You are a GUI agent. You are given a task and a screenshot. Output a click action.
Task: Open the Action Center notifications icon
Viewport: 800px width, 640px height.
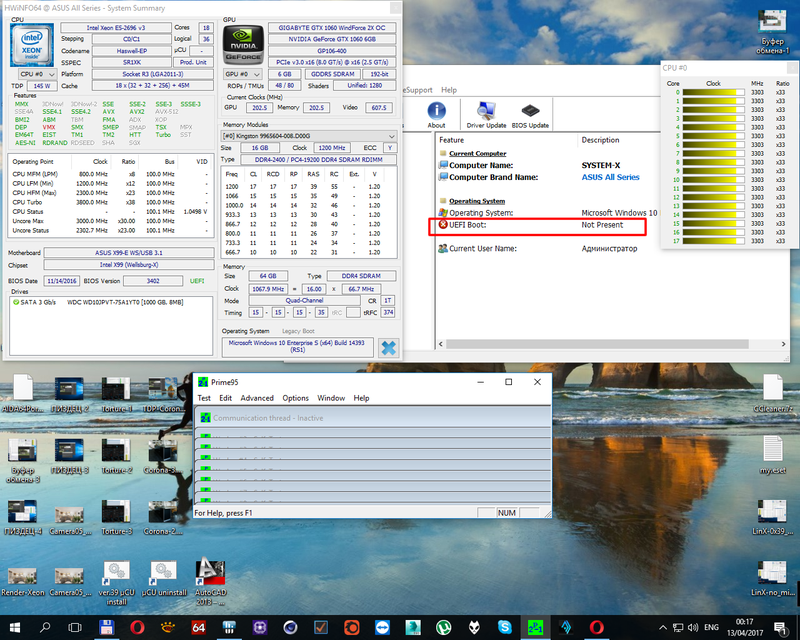point(781,627)
